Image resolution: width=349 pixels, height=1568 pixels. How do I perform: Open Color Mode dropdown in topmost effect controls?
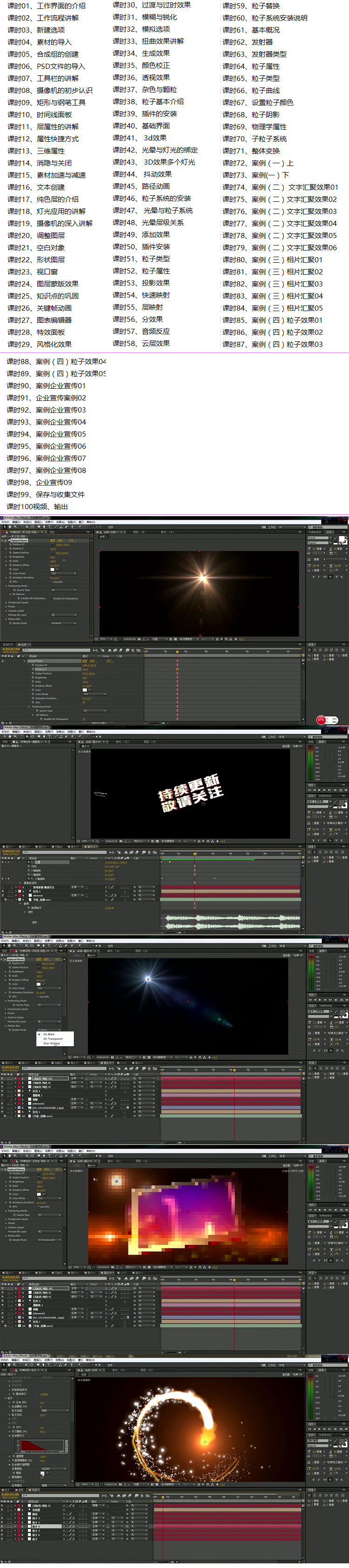point(63,573)
